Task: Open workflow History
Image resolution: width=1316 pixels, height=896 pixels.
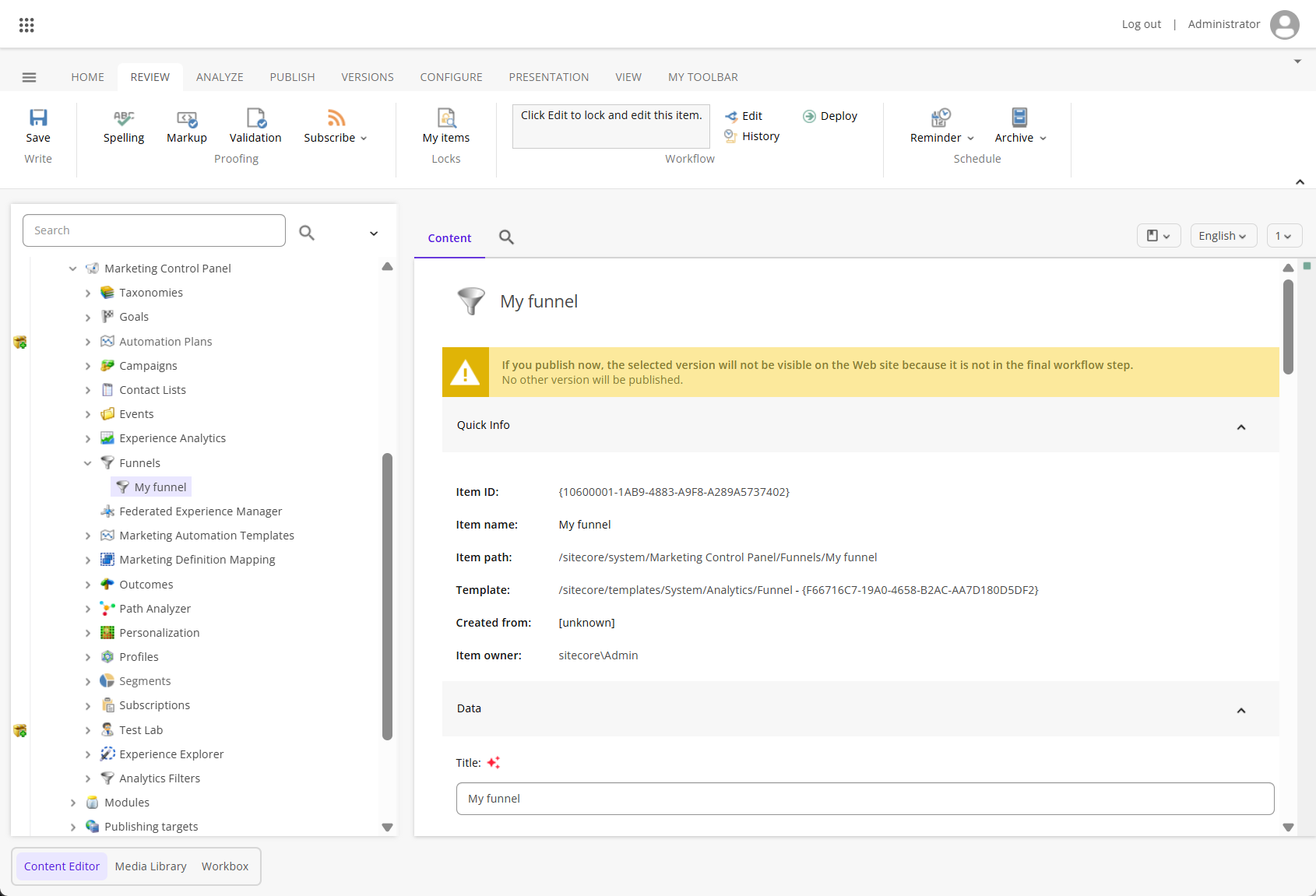Action: [x=752, y=136]
